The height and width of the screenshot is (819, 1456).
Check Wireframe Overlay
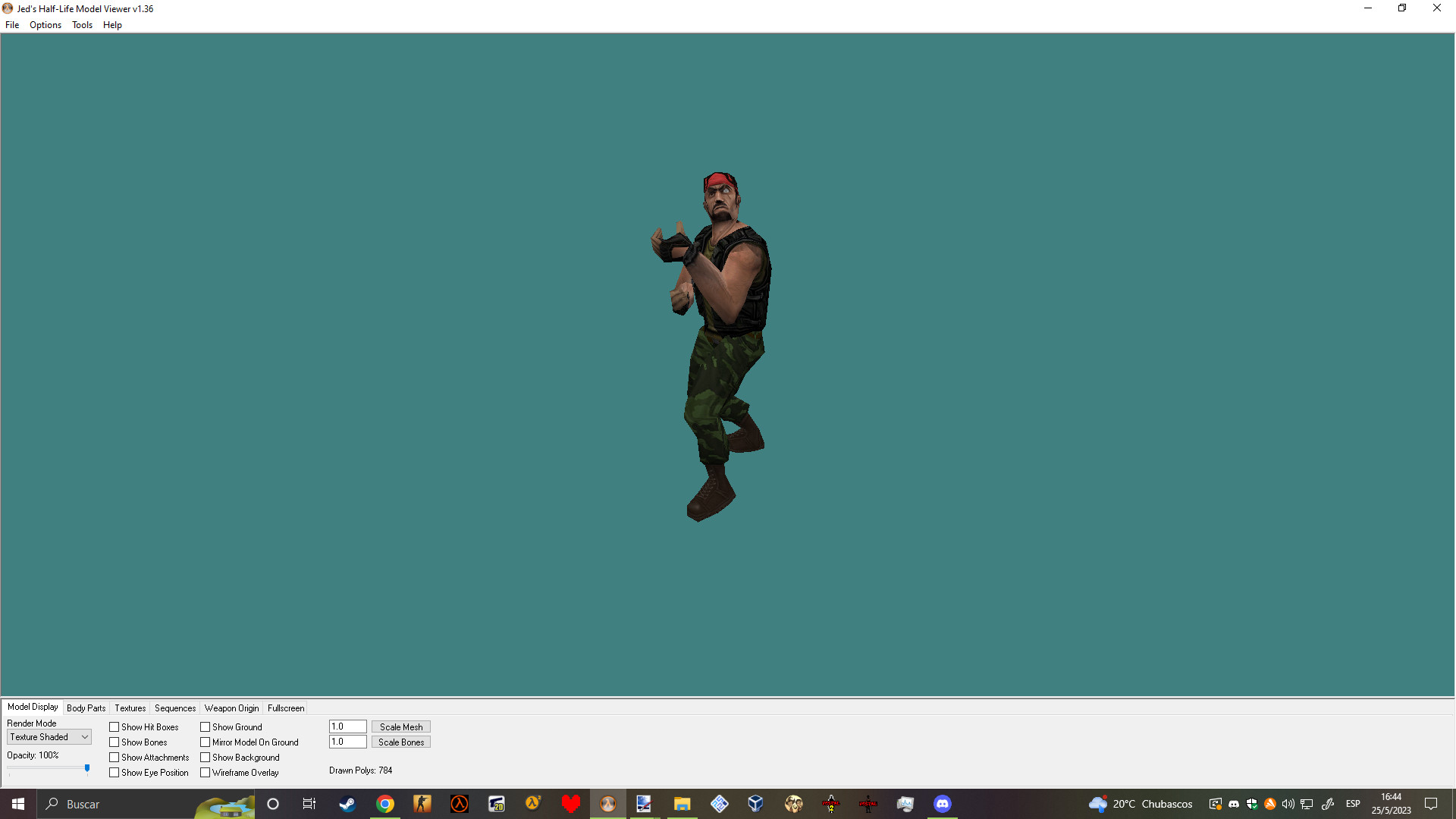206,772
